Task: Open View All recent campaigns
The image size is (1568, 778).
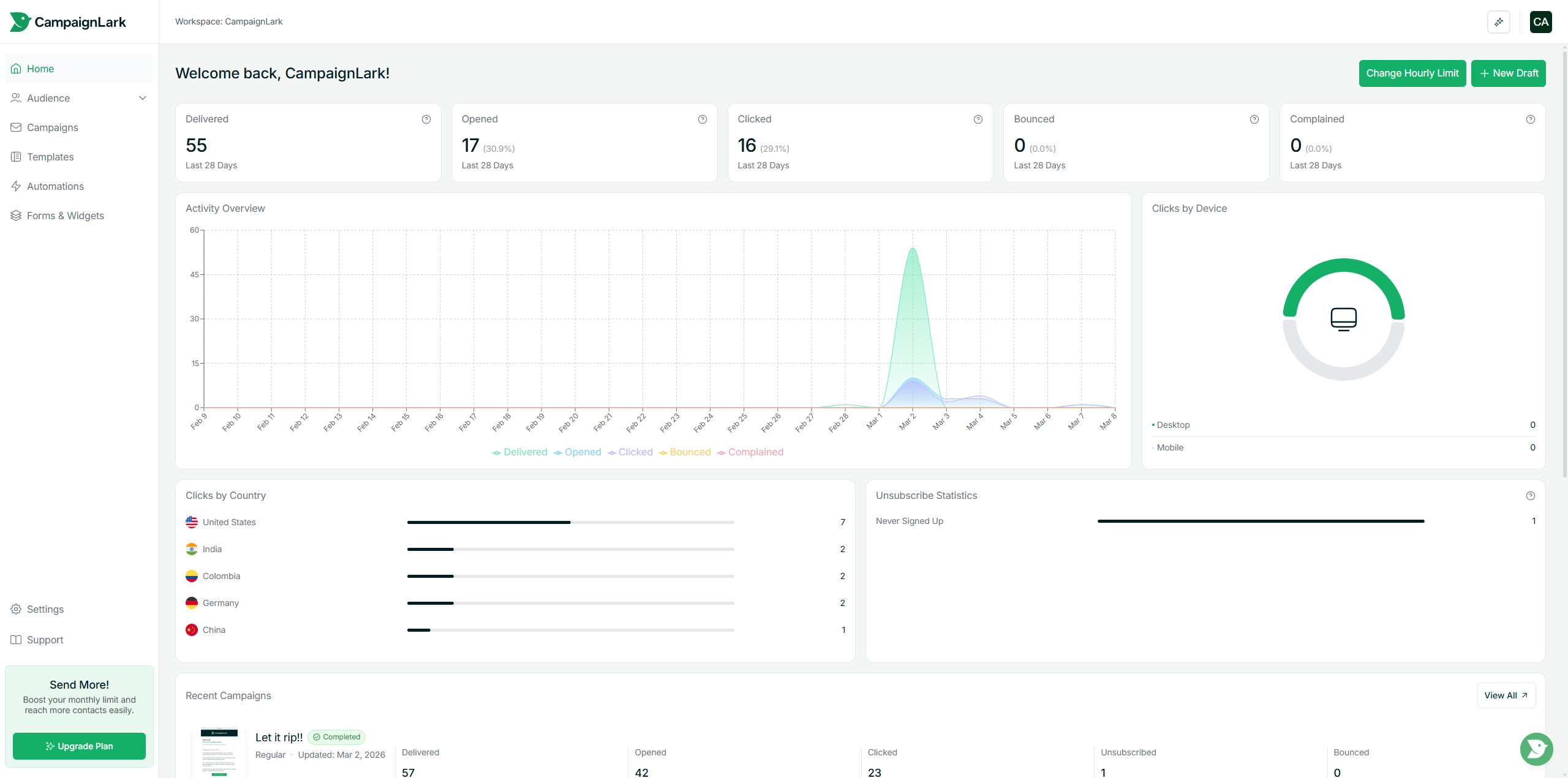Action: tap(1506, 695)
